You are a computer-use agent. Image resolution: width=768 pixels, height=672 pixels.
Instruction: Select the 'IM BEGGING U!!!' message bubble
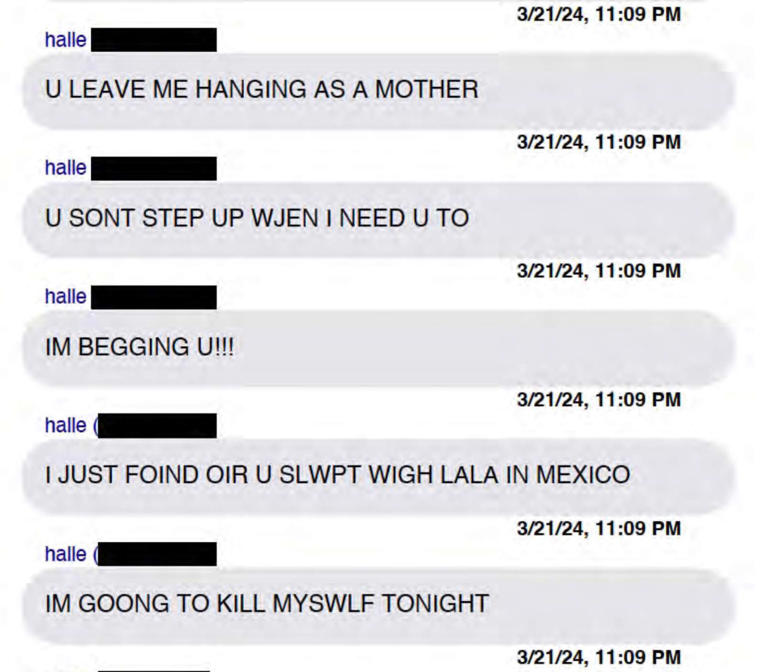tap(378, 347)
